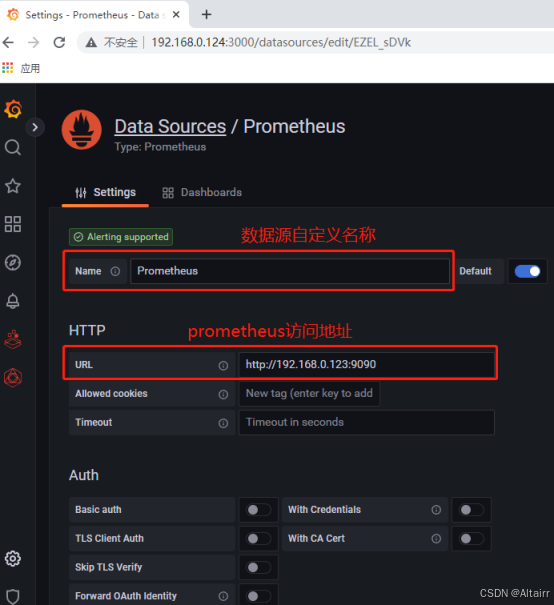Click info icon next to URL label
This screenshot has height=605, width=554.
pos(223,365)
